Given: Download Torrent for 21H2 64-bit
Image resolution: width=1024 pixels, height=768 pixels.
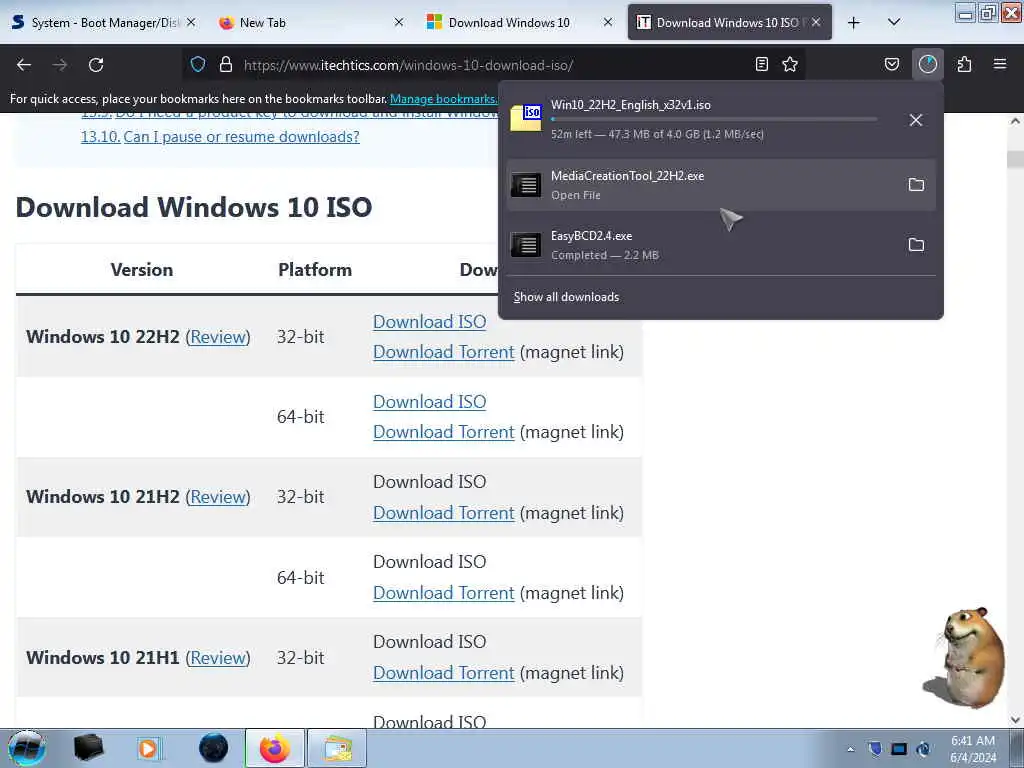Looking at the screenshot, I should click(x=444, y=593).
